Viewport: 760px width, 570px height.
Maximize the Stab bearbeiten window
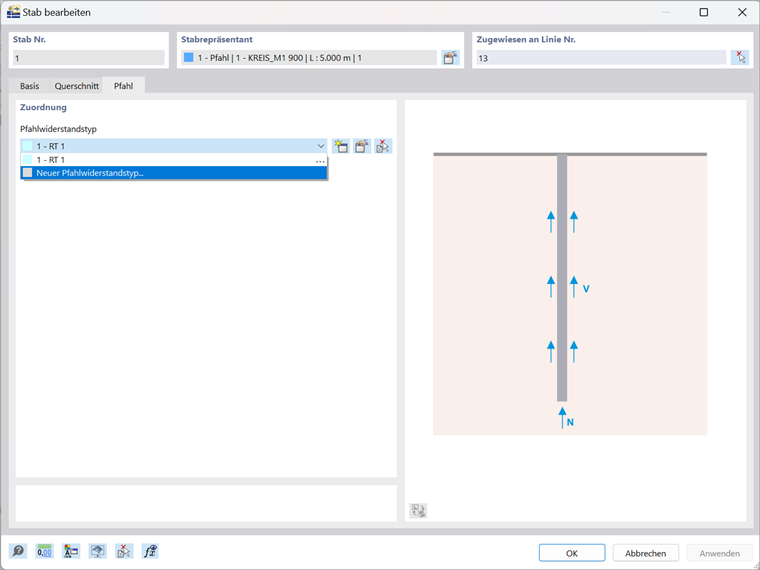point(704,12)
